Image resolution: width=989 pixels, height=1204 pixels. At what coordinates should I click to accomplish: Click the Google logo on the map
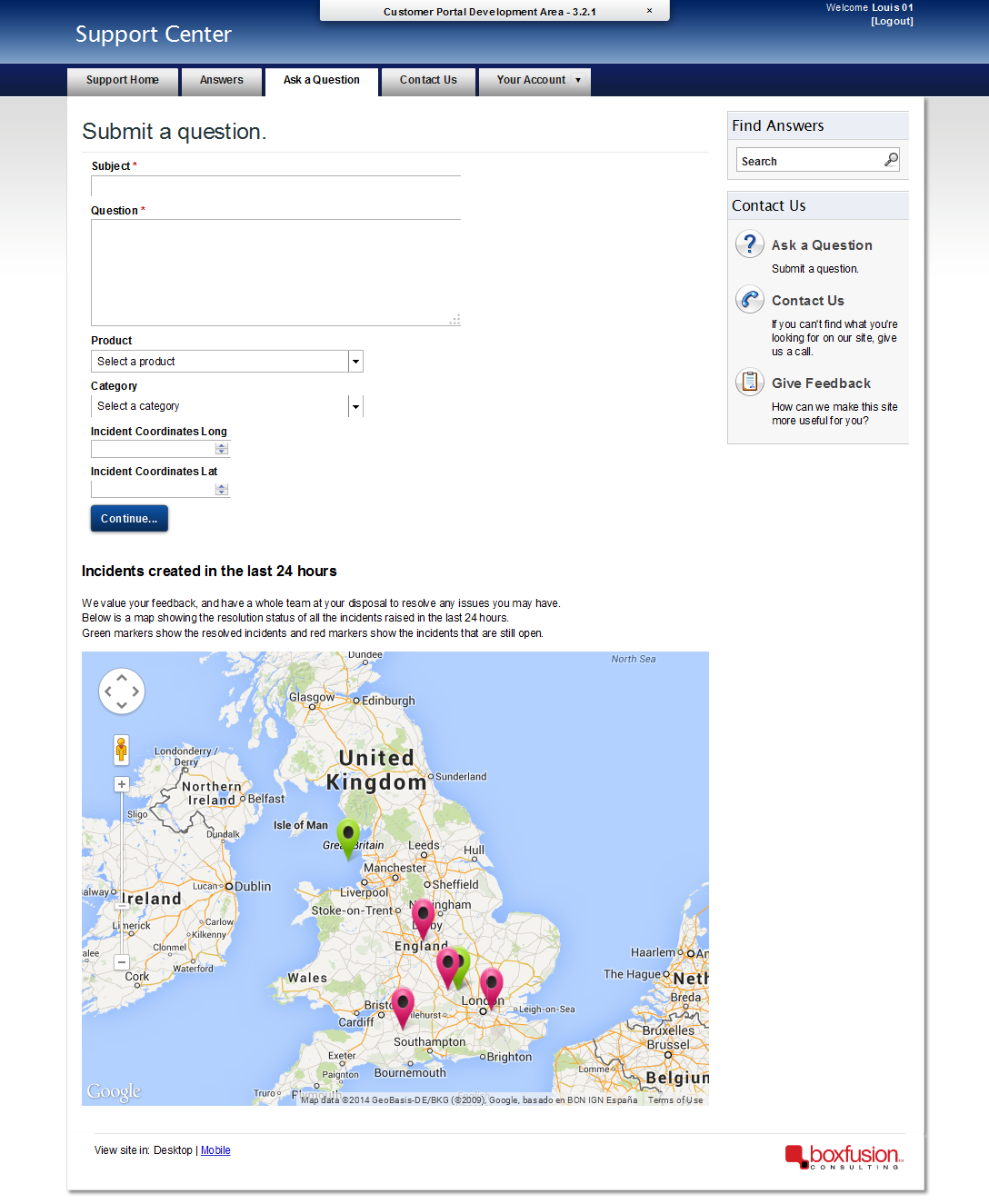114,1091
